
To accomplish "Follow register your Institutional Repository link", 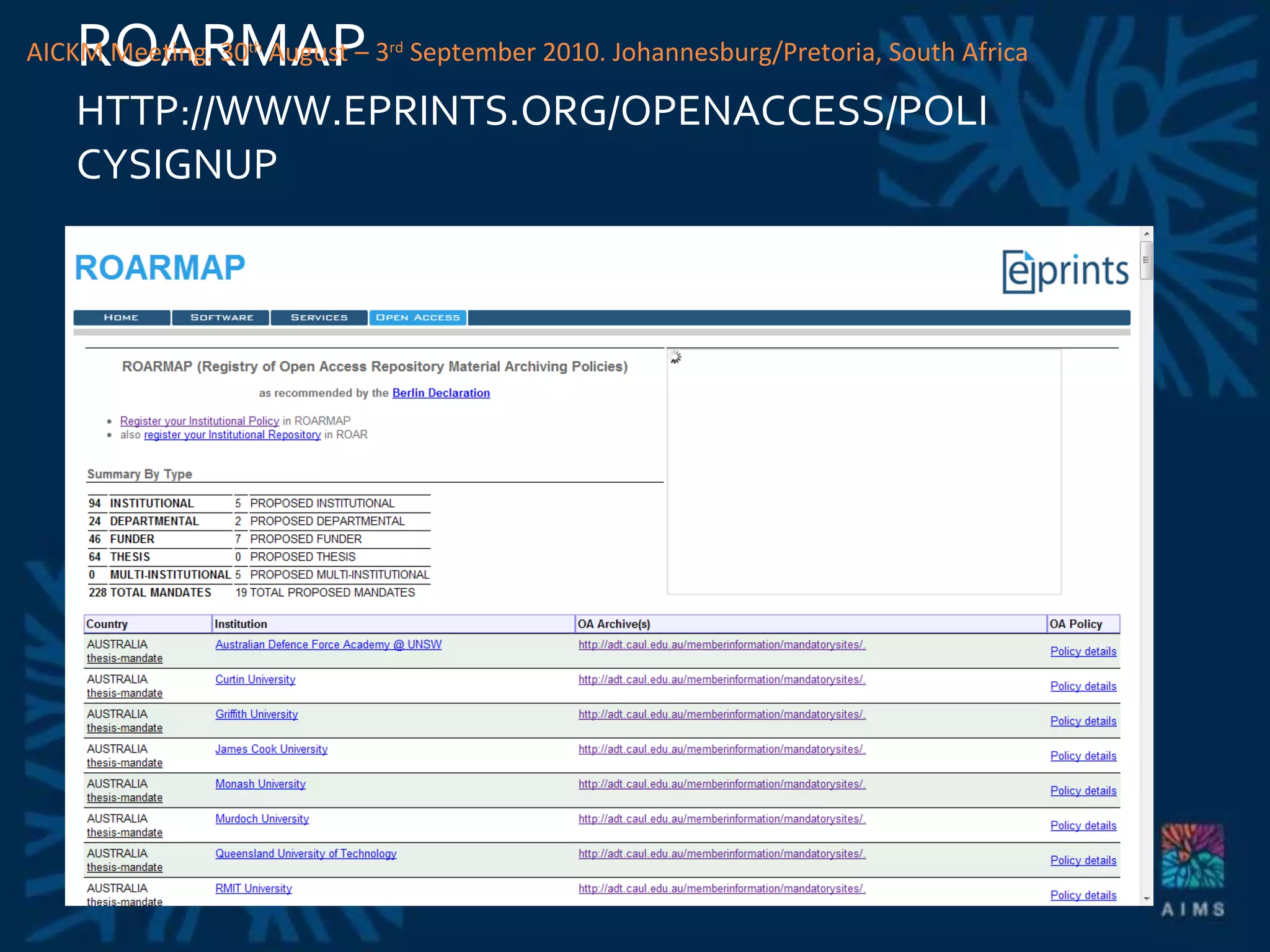I will point(232,434).
